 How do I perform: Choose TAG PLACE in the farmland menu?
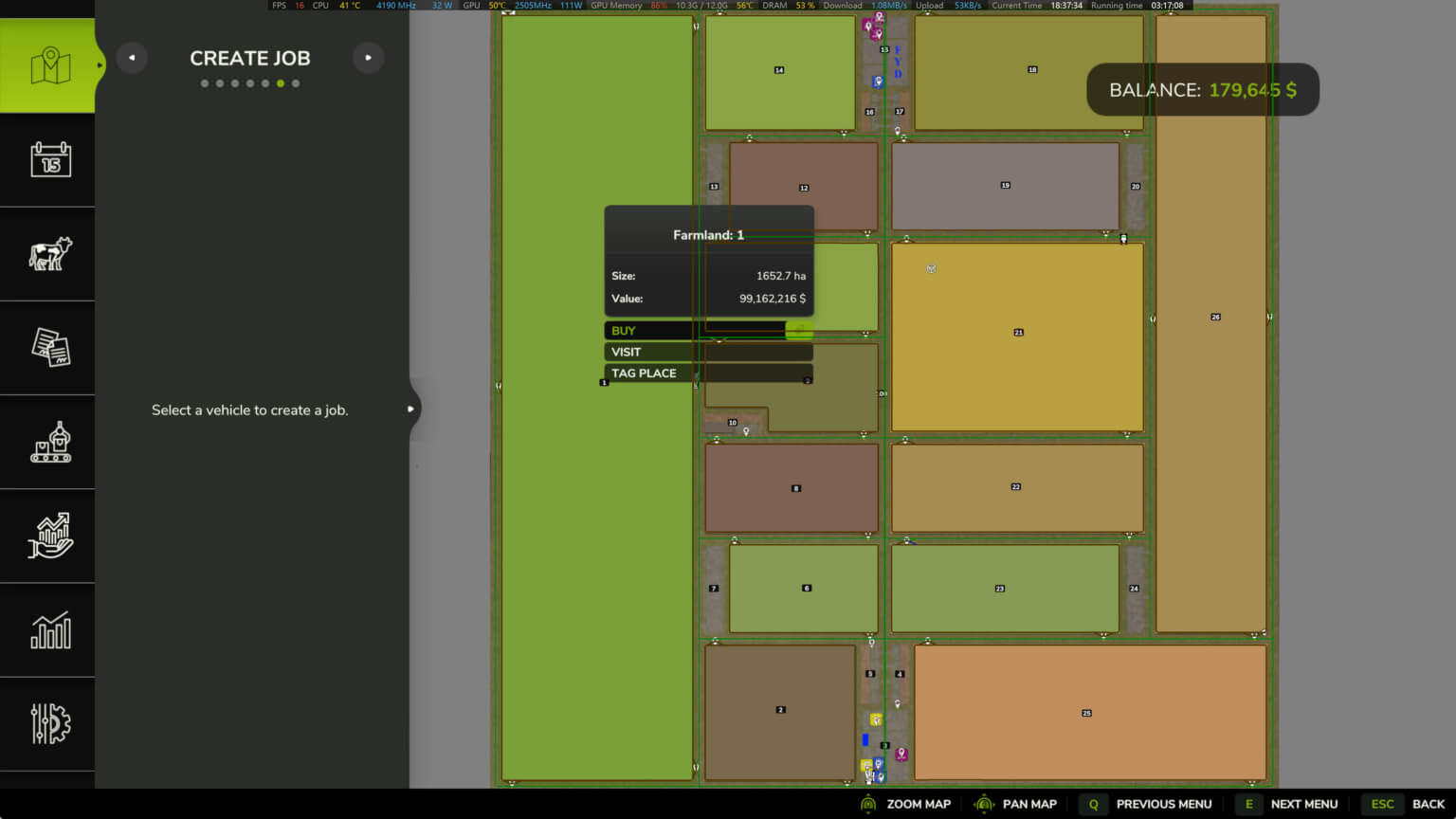707,373
